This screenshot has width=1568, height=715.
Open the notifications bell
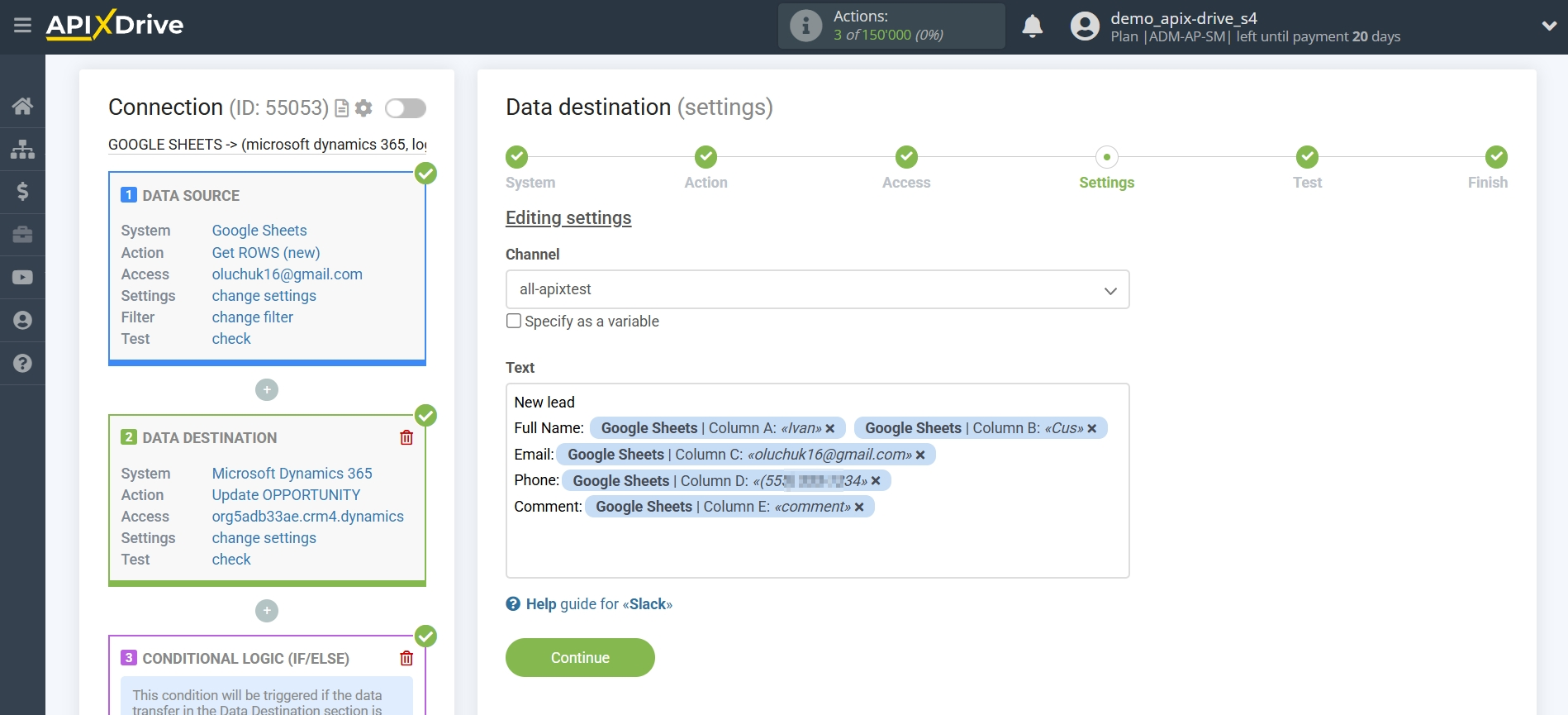(x=1032, y=26)
